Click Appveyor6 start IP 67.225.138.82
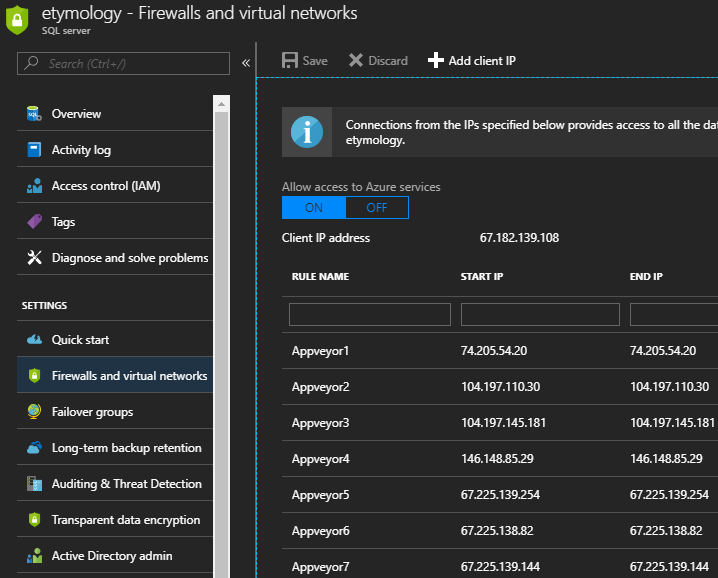Image resolution: width=718 pixels, height=578 pixels. point(497,531)
